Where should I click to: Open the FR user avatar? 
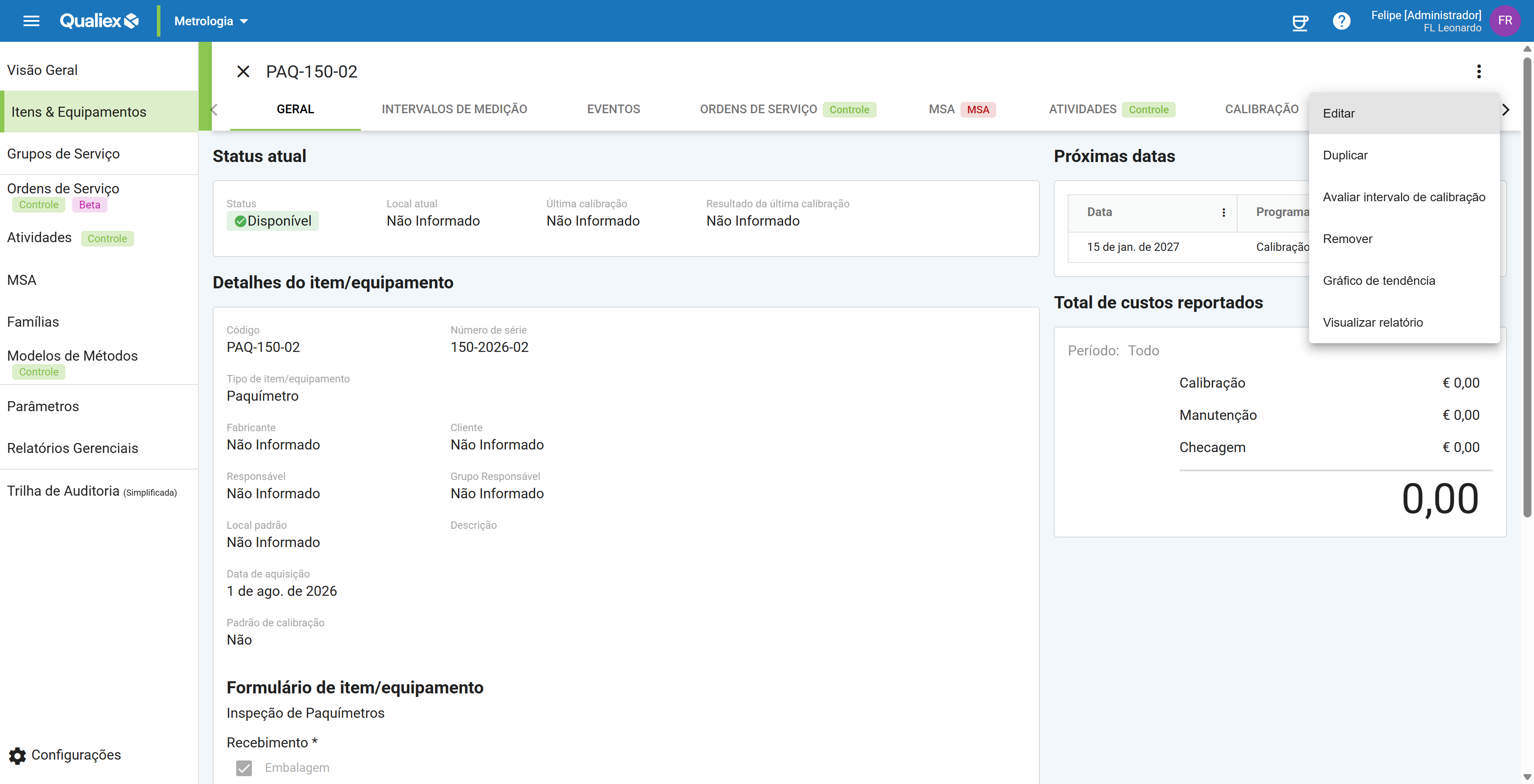1504,21
